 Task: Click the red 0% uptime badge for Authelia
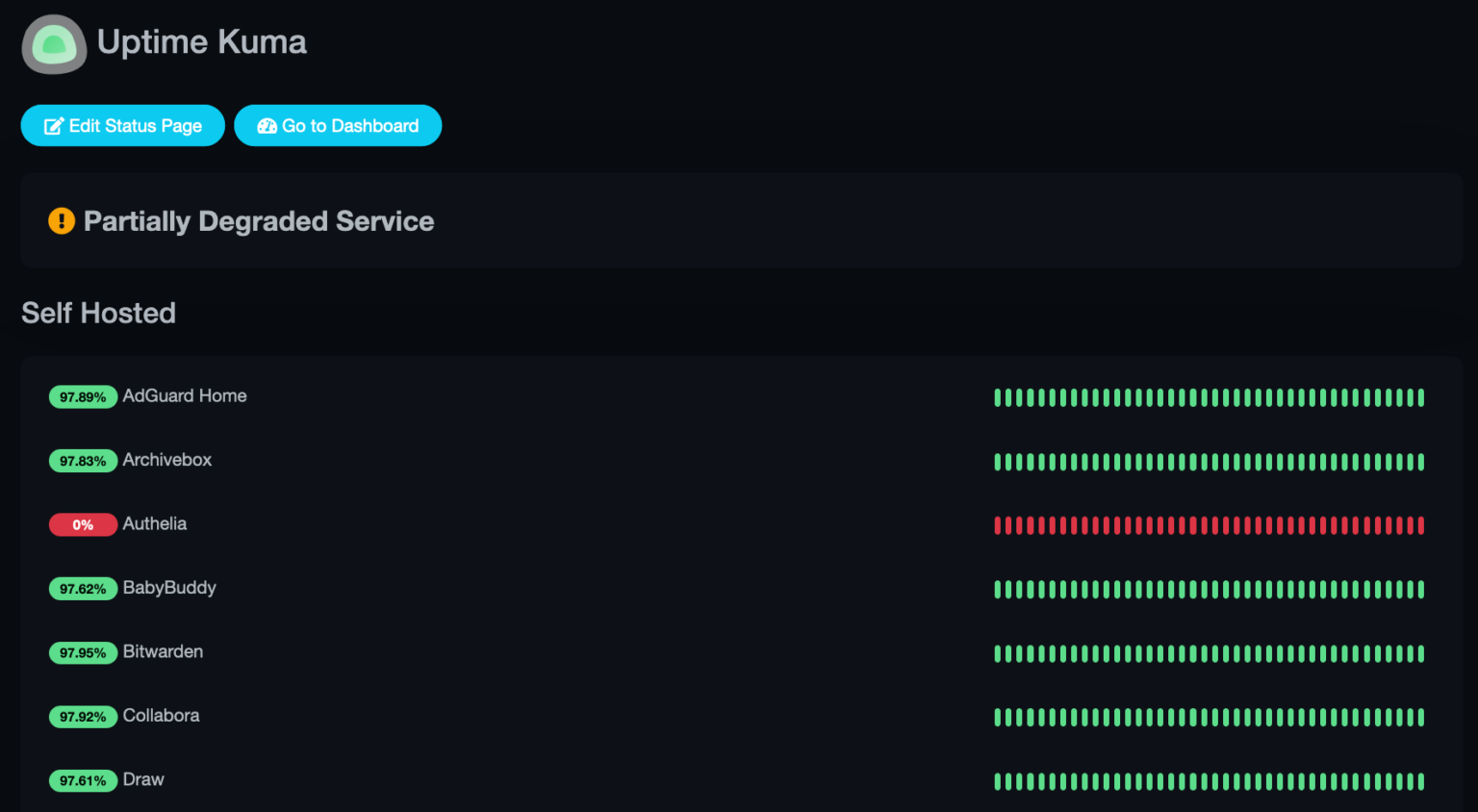click(x=83, y=524)
